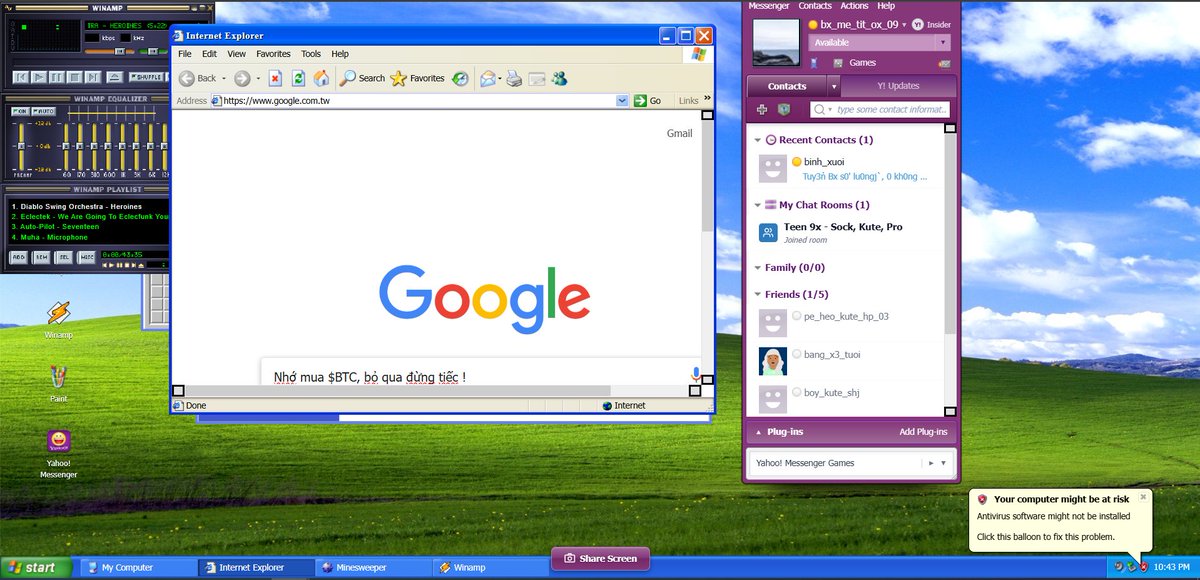Refresh the page in Internet Explorer
The width and height of the screenshot is (1200, 580).
[298, 78]
